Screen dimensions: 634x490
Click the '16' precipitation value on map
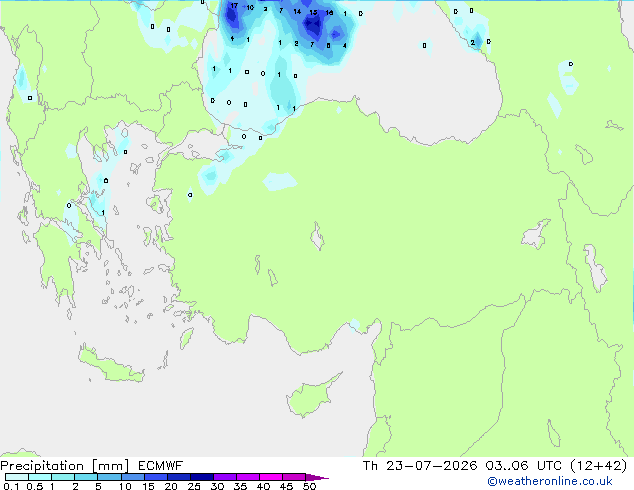point(330,13)
